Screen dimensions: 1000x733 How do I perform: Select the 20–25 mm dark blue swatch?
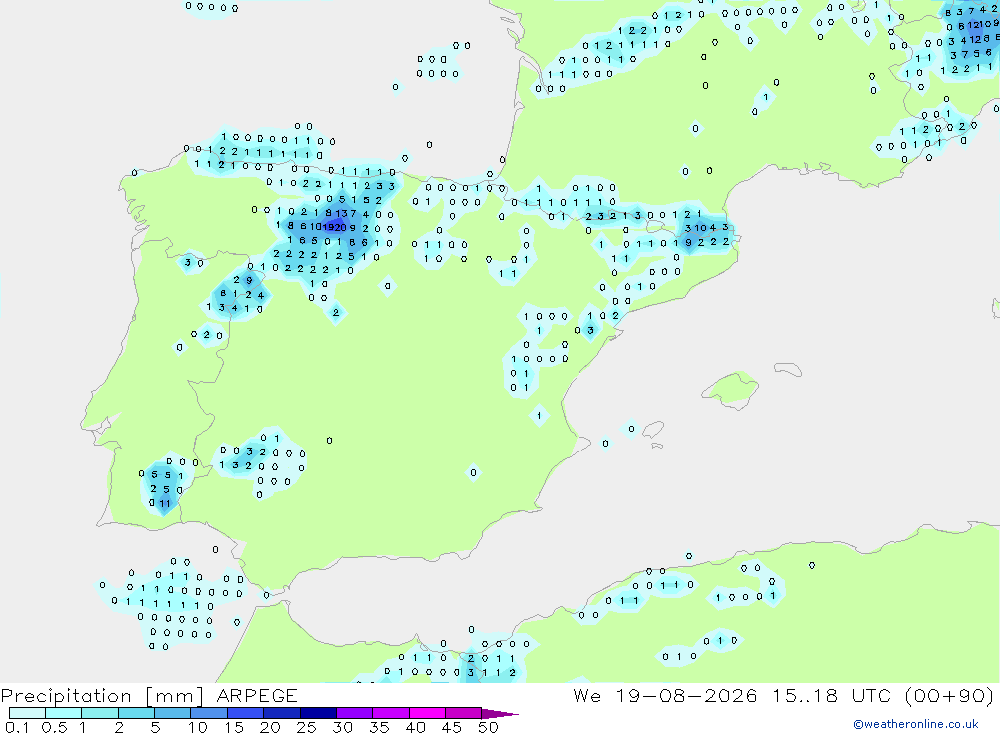point(281,713)
